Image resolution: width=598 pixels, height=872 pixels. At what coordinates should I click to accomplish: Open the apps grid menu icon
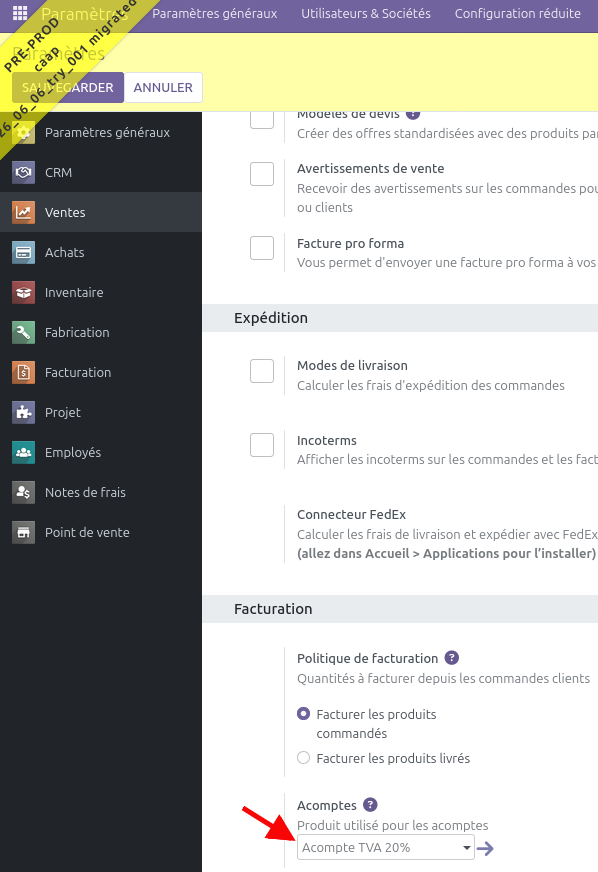click(x=19, y=13)
